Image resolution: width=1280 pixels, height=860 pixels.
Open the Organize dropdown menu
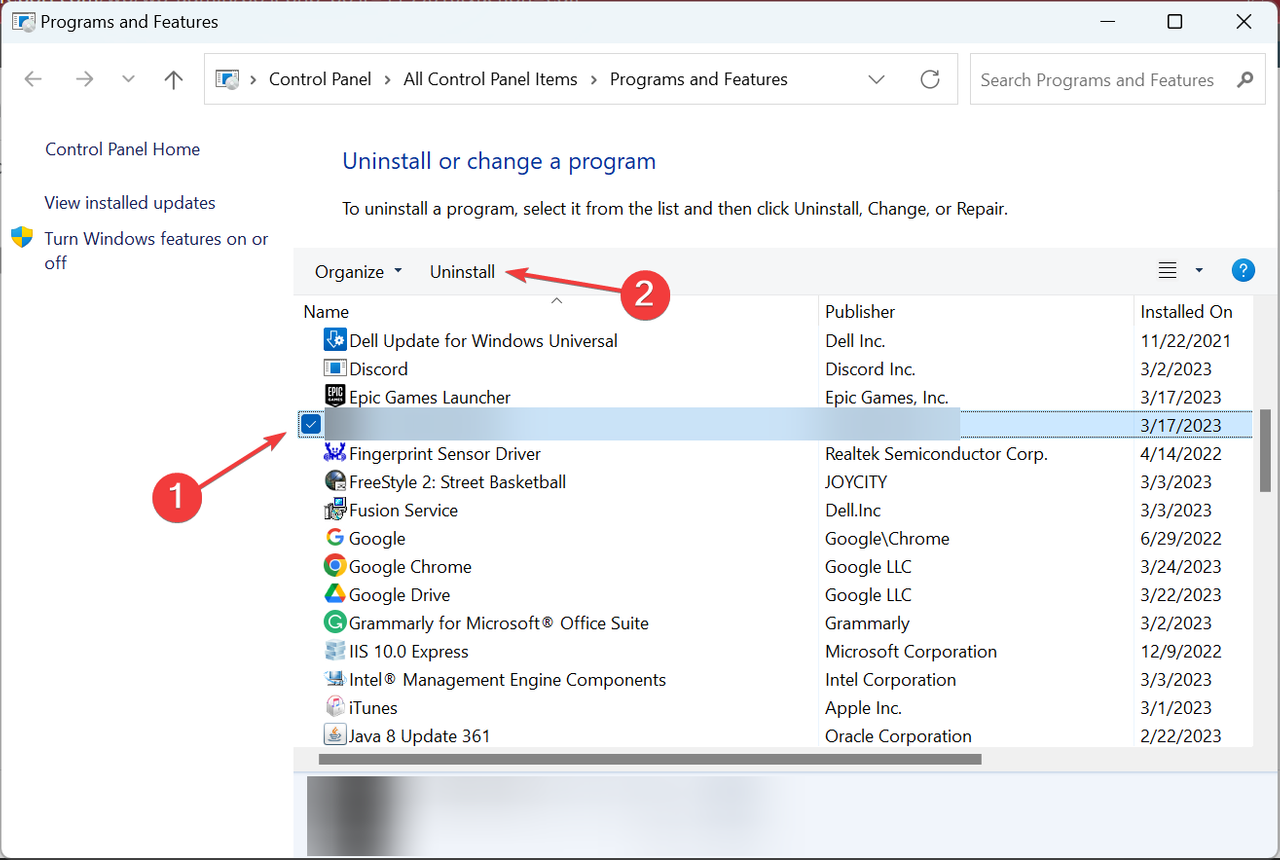tap(359, 271)
